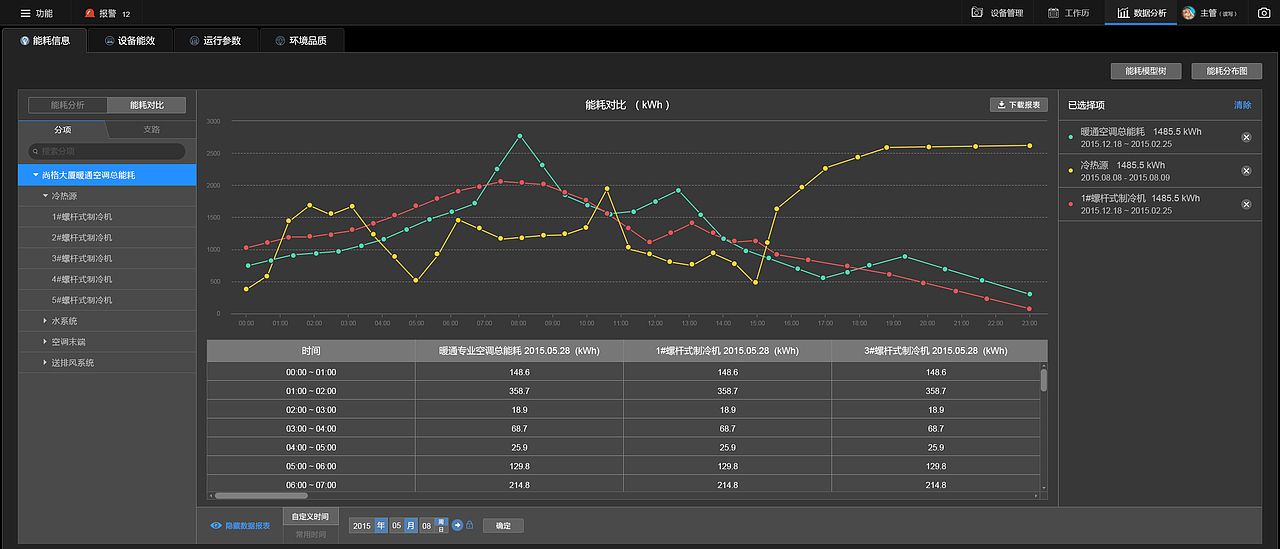Viewport: 1280px width, 549px height.
Task: Remove 冷热源 from selected items
Action: click(1246, 171)
